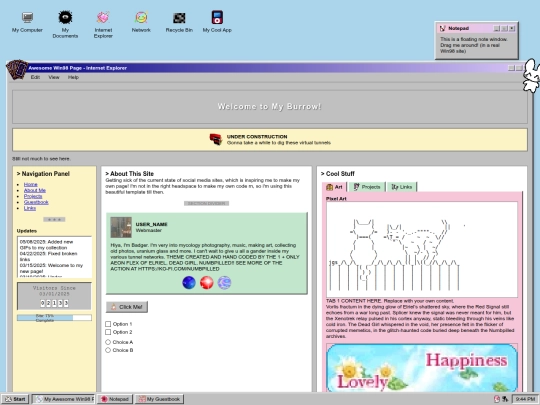Open the Recycle Bin icon
540x405 pixels.
[179, 22]
